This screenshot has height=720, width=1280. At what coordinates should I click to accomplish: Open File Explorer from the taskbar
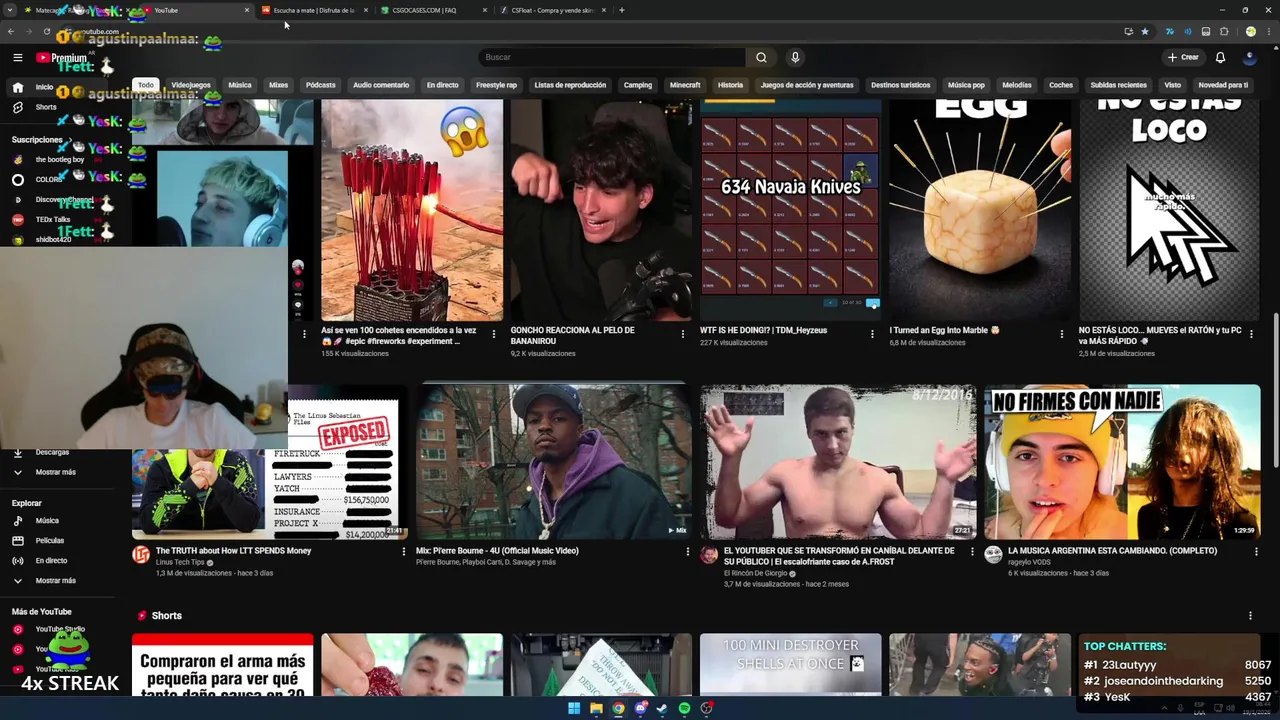[596, 708]
